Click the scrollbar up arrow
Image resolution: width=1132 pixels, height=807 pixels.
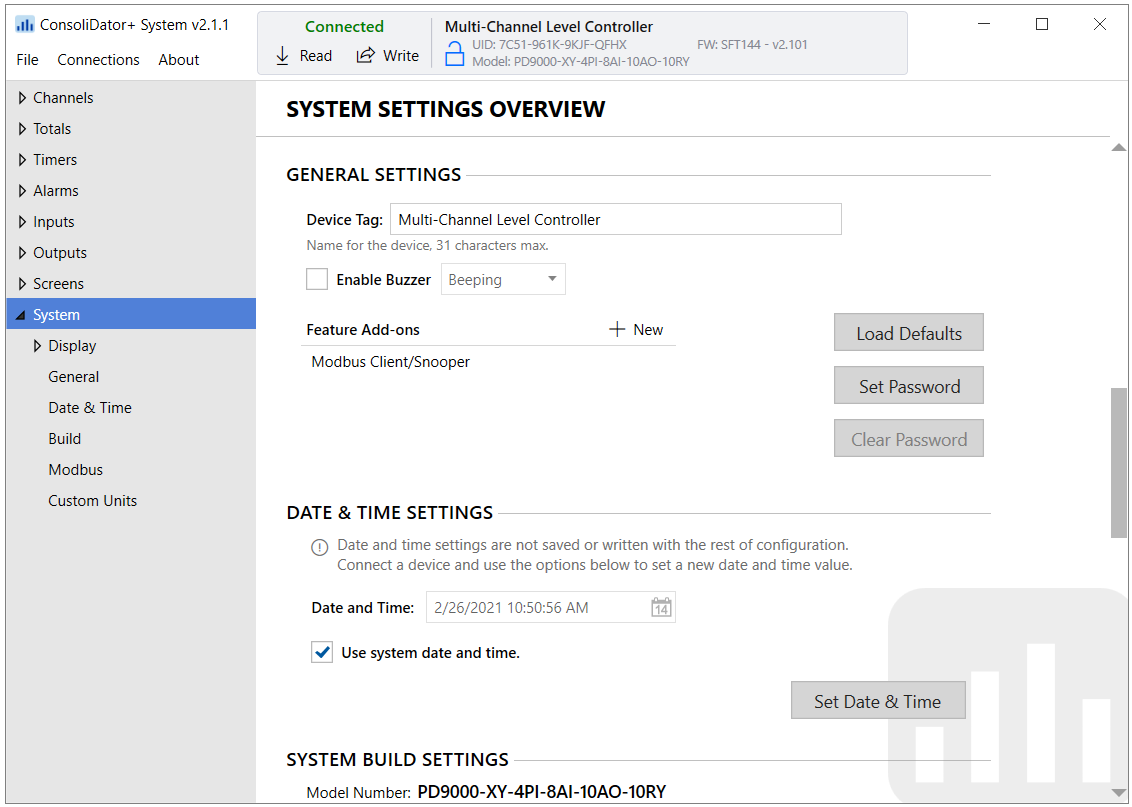[1118, 147]
